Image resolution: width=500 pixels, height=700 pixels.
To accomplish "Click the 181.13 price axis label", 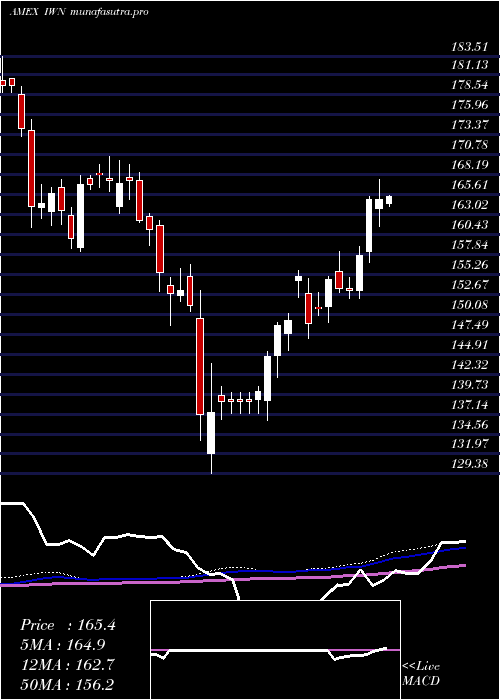I will pos(469,65).
